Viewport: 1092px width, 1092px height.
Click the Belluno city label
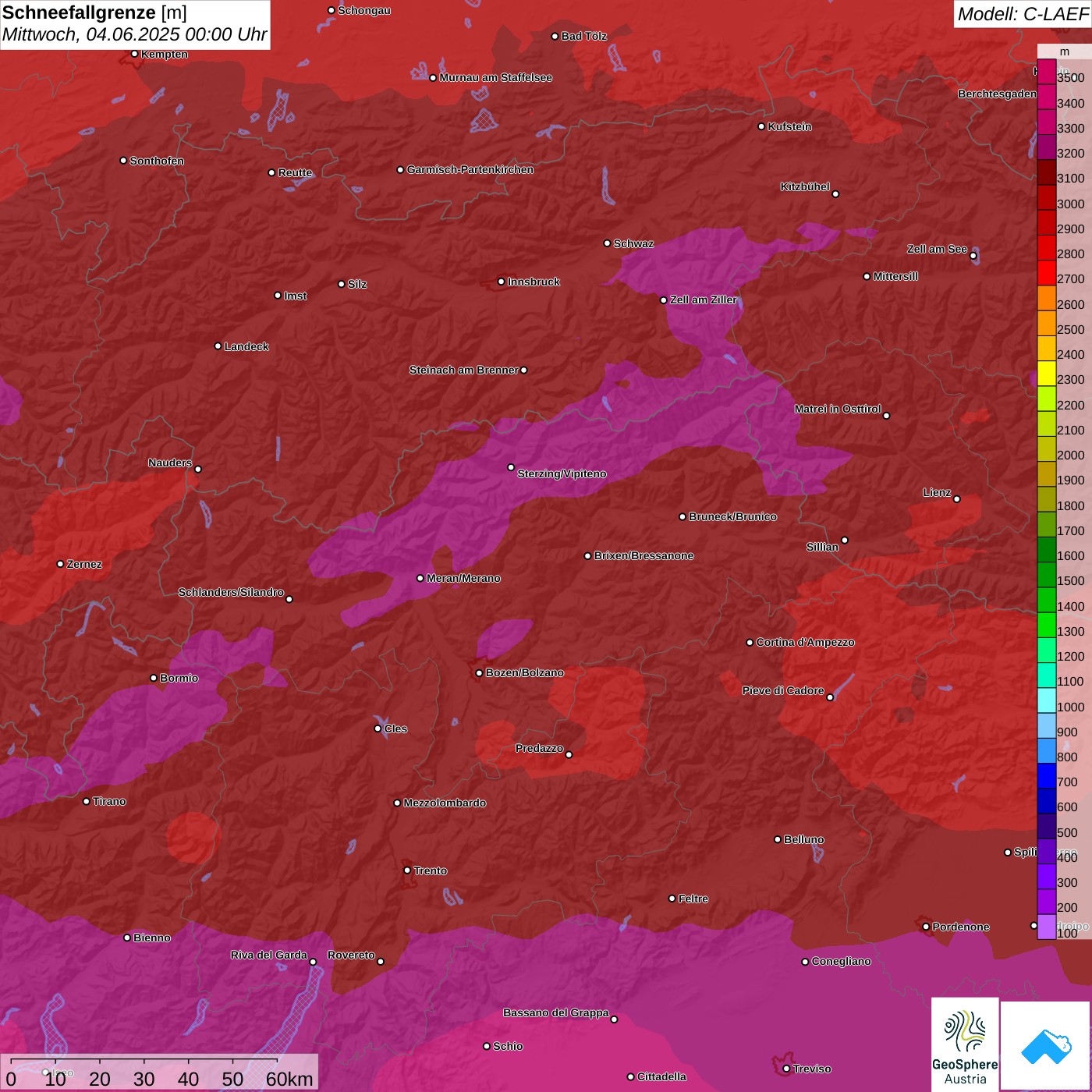click(803, 839)
